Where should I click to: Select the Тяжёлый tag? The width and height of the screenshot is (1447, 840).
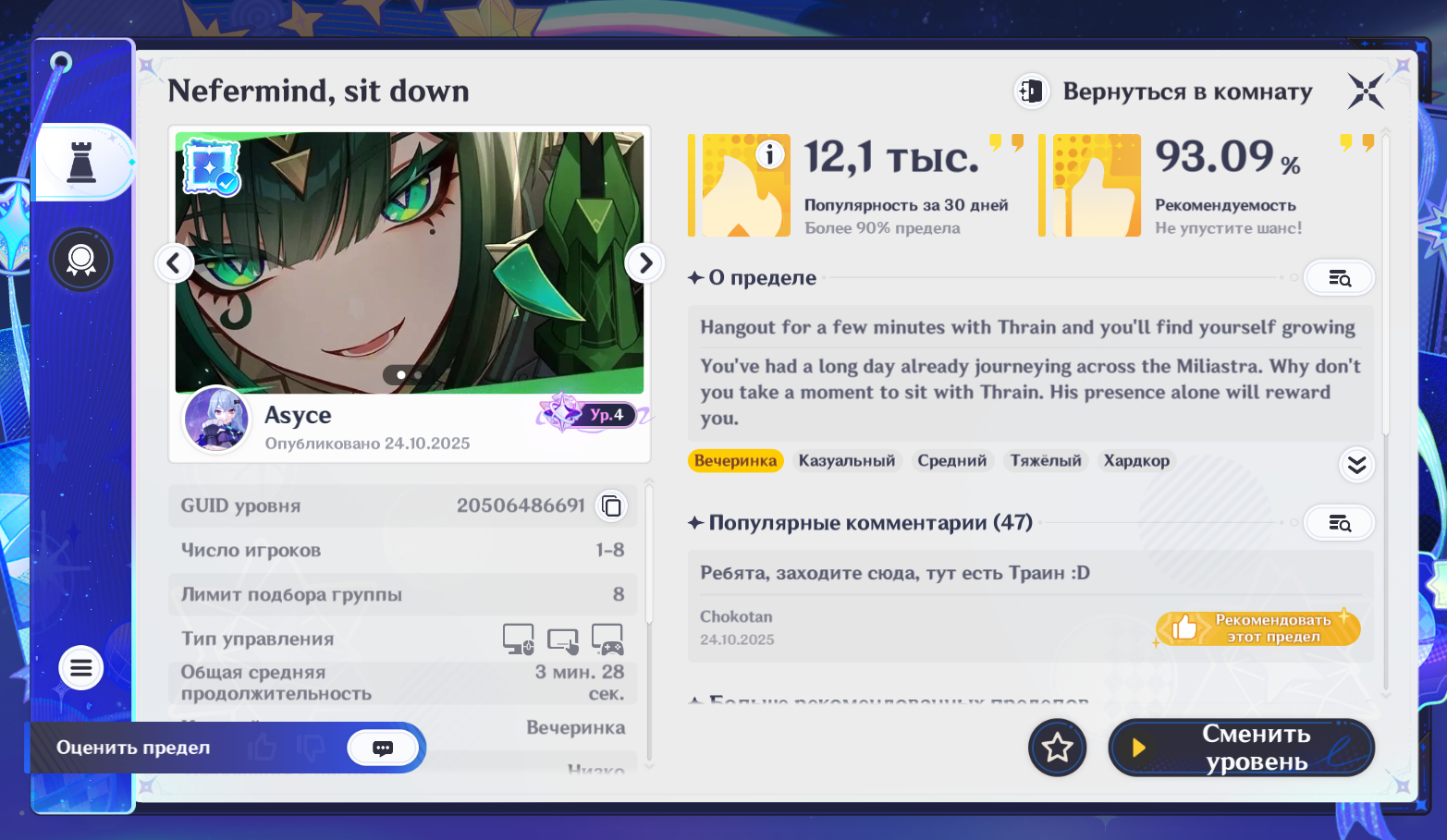click(1046, 460)
